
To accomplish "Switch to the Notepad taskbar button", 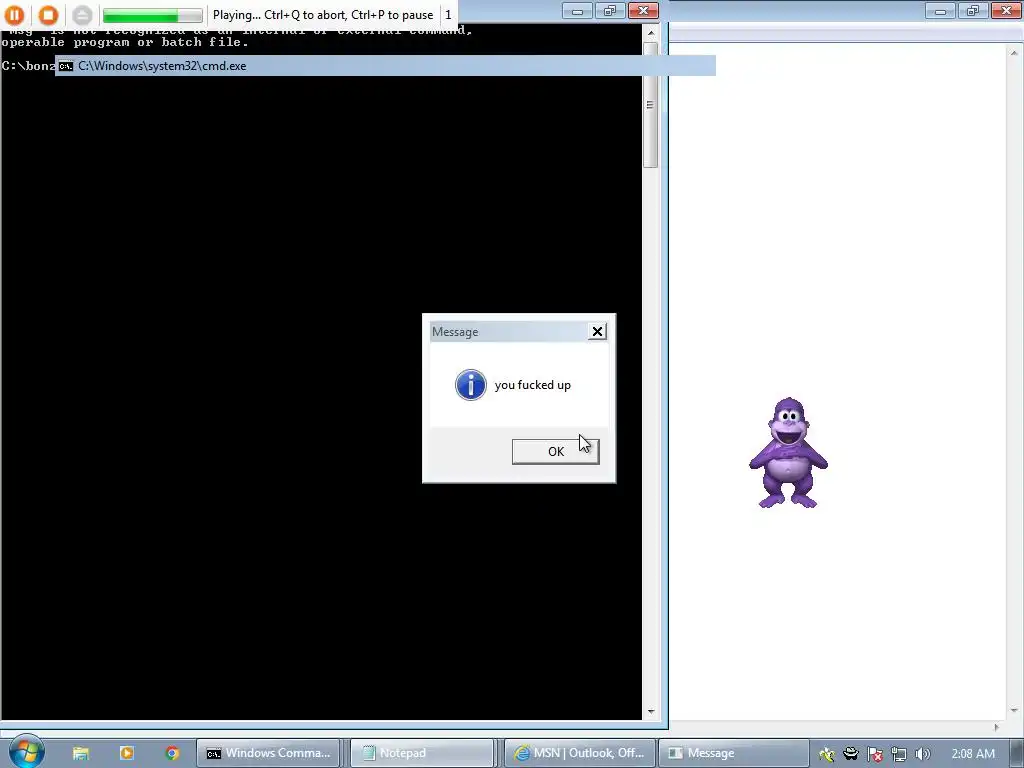I will click(422, 753).
